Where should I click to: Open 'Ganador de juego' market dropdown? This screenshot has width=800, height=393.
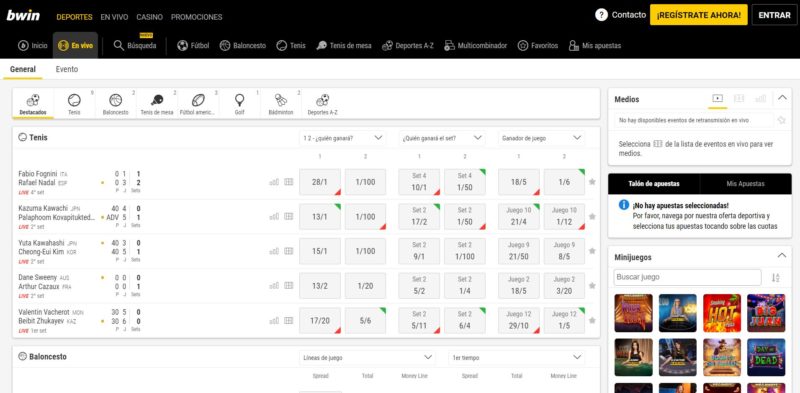[541, 138]
